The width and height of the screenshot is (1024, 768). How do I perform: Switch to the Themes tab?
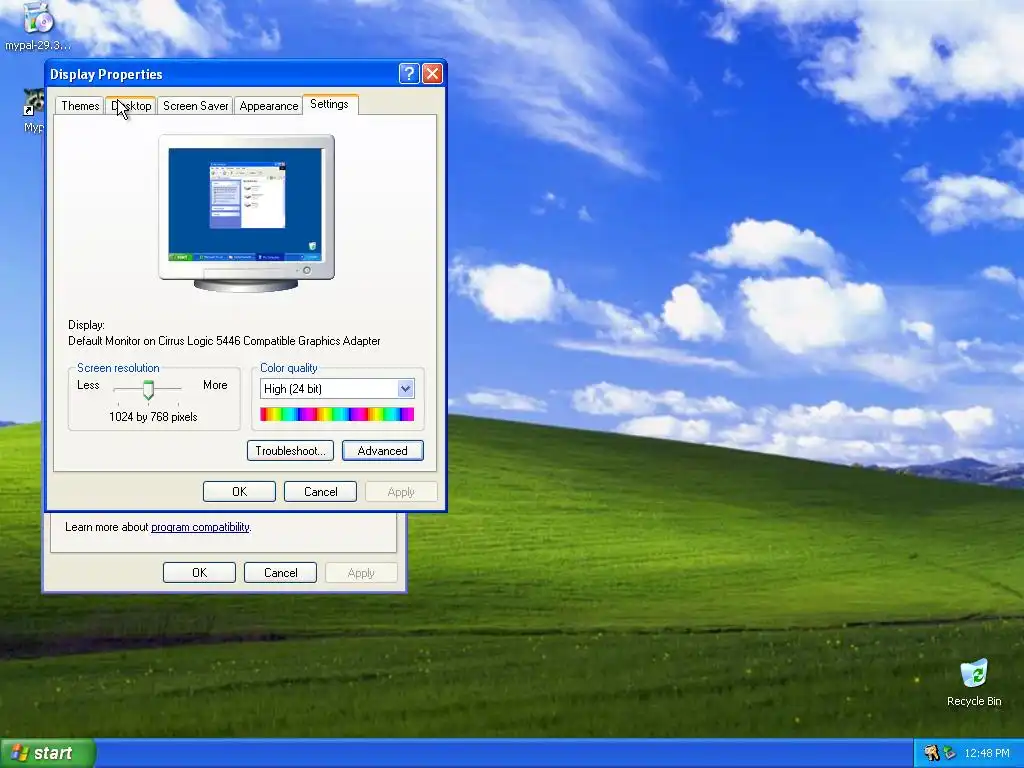80,106
